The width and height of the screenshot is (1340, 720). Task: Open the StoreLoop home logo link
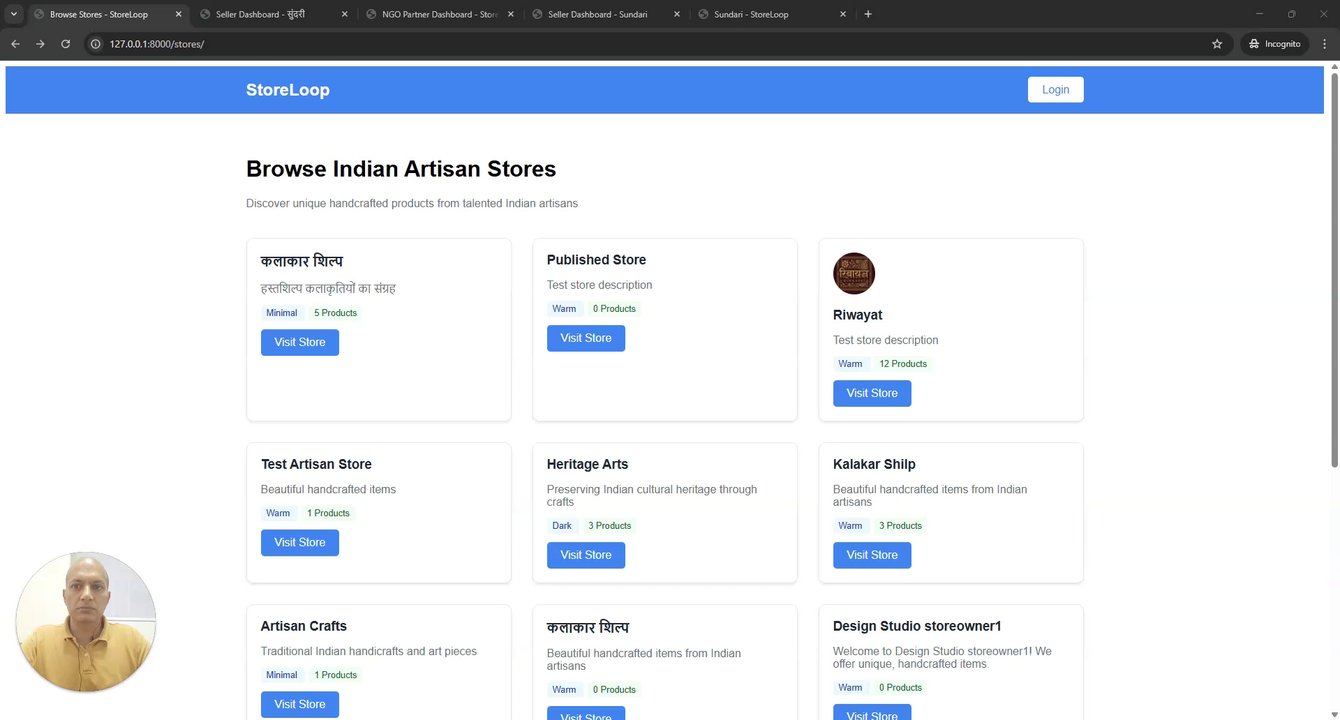[288, 90]
